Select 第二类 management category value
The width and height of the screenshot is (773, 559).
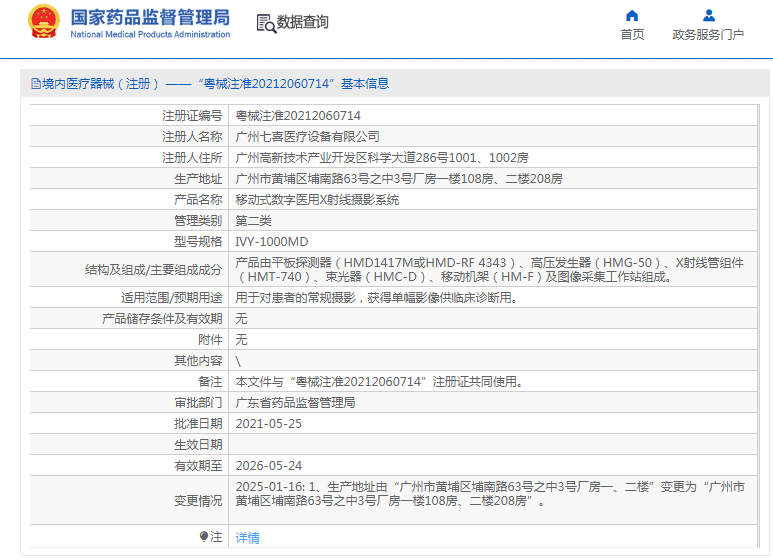coord(253,221)
